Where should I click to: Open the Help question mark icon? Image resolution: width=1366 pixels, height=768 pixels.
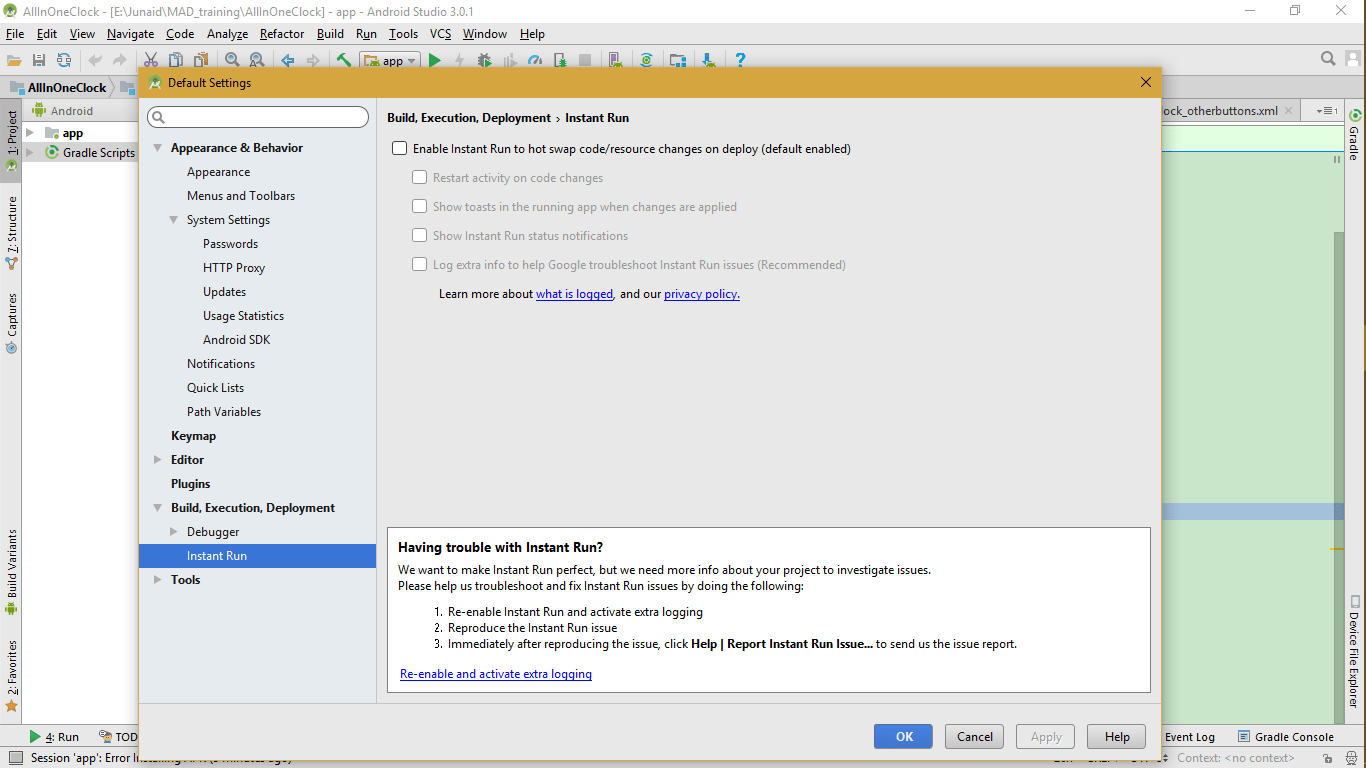click(x=740, y=60)
